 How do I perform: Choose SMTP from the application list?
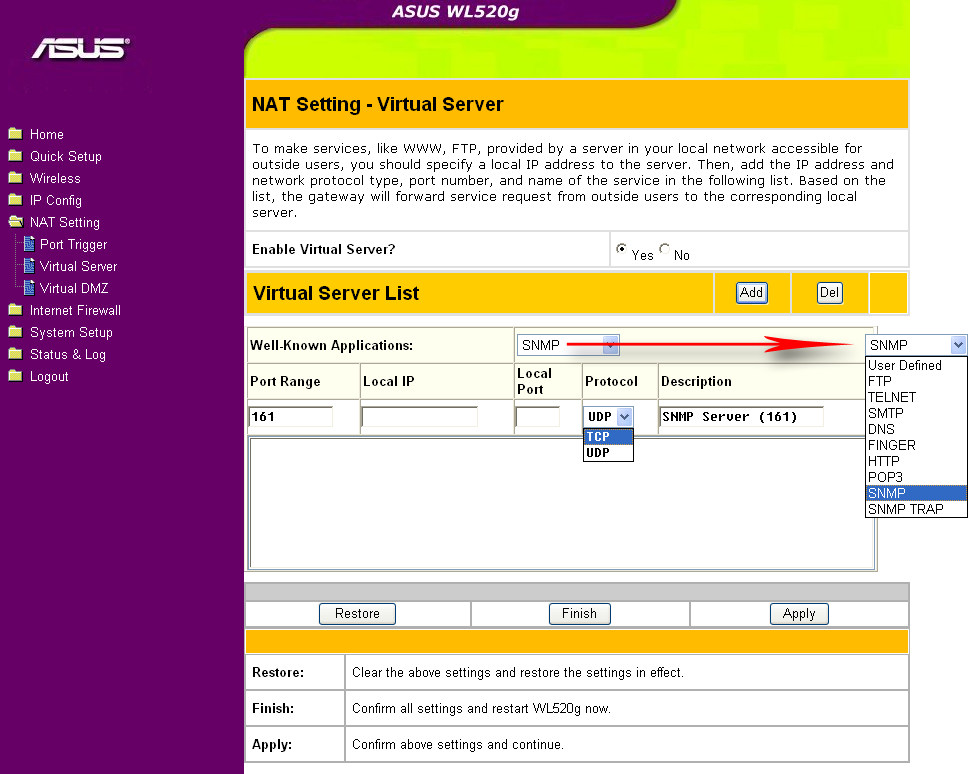[x=916, y=413]
